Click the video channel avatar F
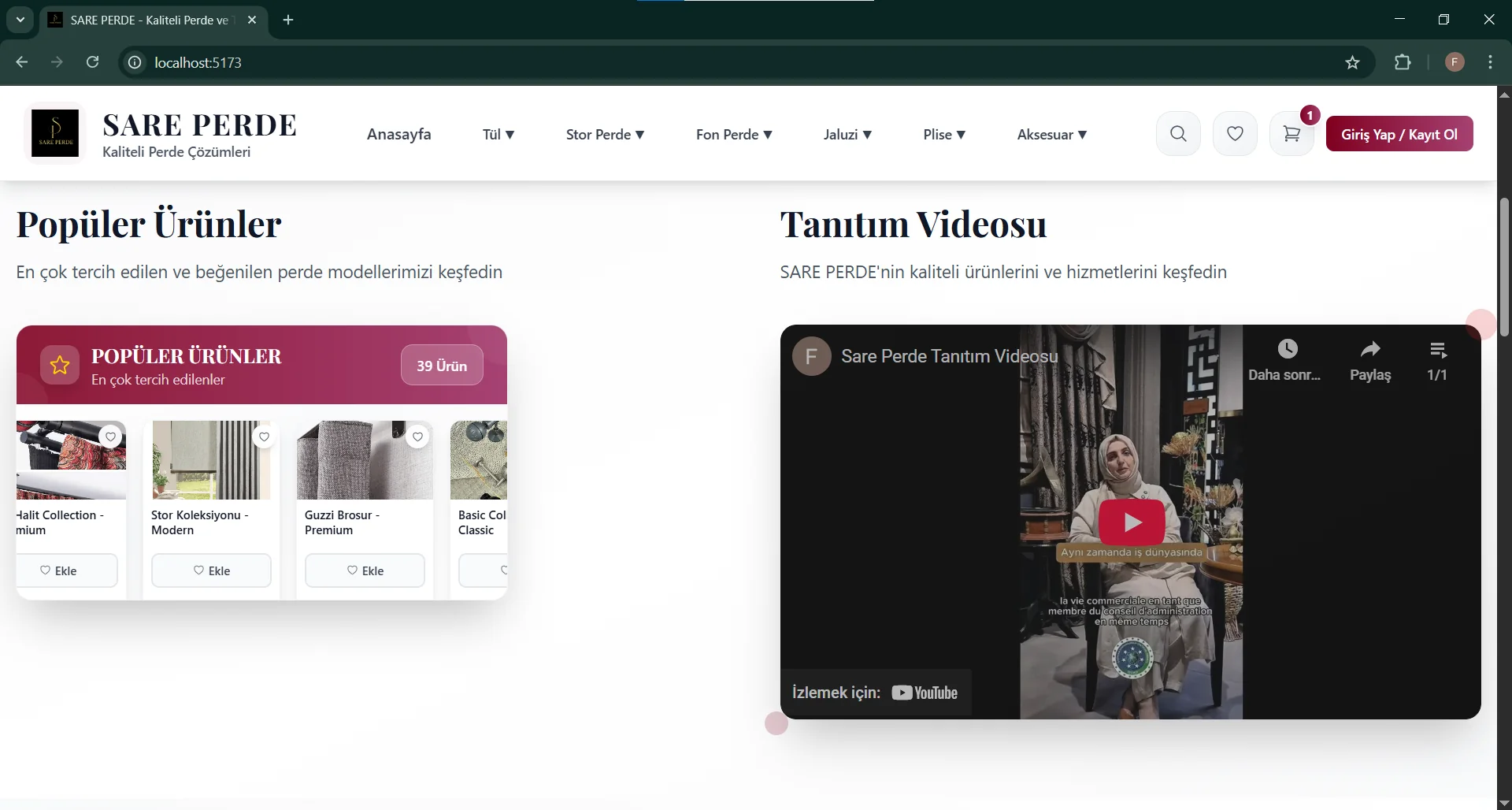Image resolution: width=1512 pixels, height=810 pixels. pos(812,356)
